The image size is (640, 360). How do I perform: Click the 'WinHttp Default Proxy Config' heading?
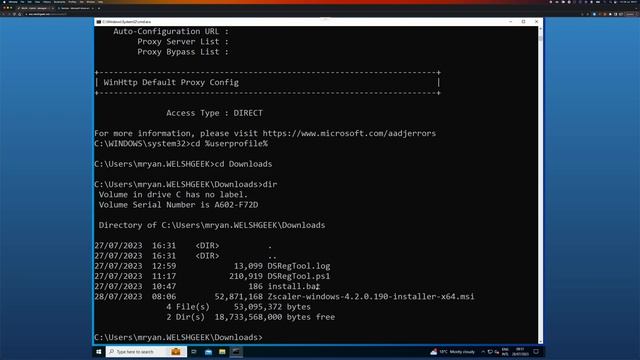pos(171,82)
